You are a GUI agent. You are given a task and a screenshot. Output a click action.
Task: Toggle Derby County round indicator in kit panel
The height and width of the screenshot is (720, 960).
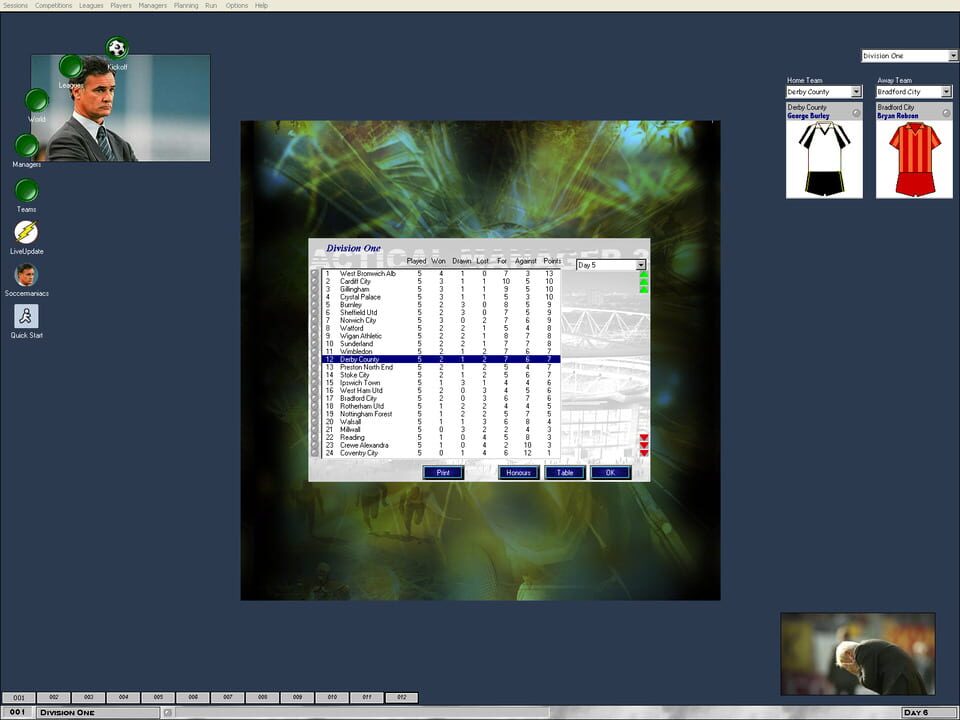tap(856, 113)
